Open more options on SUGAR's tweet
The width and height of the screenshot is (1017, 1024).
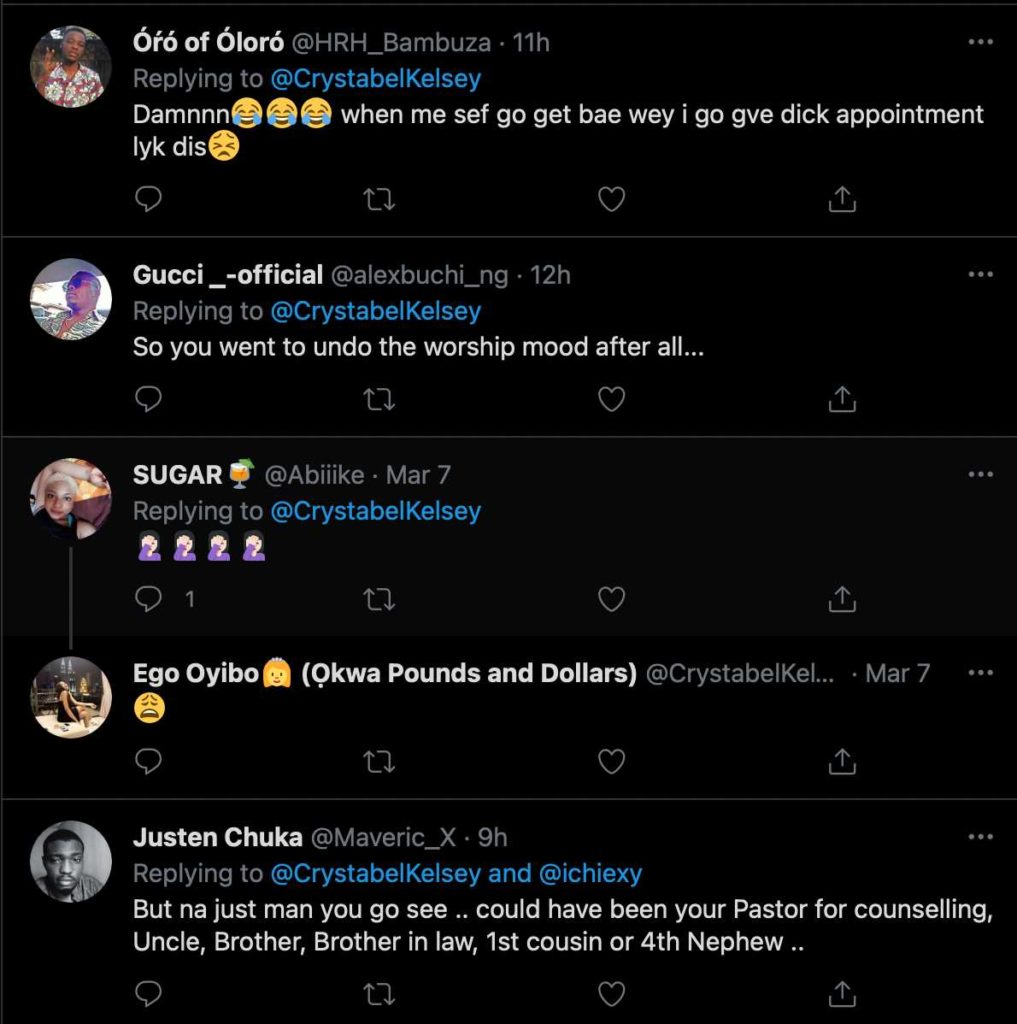(981, 472)
